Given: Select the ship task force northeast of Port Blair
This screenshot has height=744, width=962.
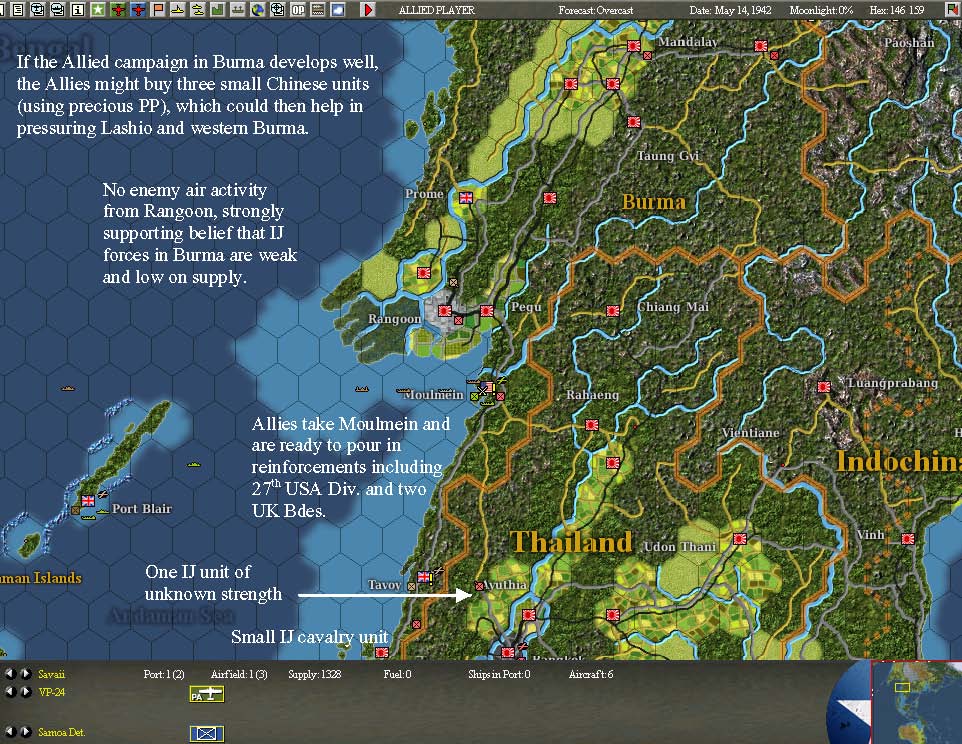Looking at the screenshot, I should 194,465.
